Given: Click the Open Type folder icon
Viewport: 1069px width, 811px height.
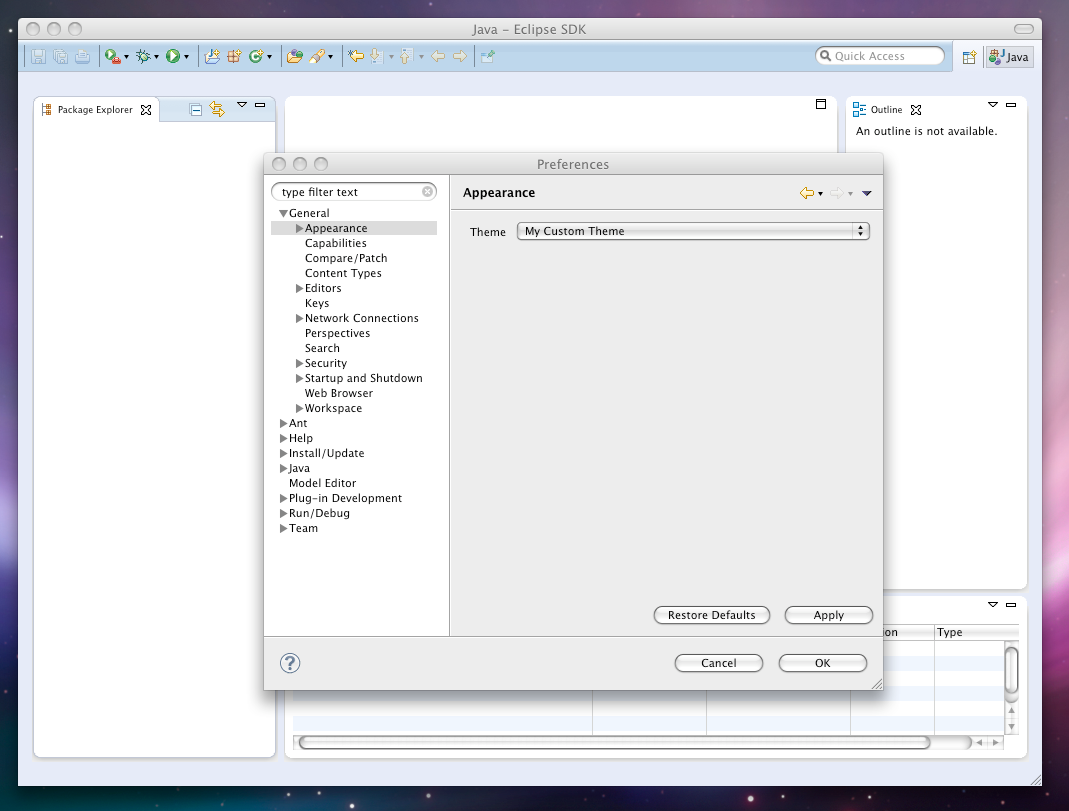Looking at the screenshot, I should point(293,57).
